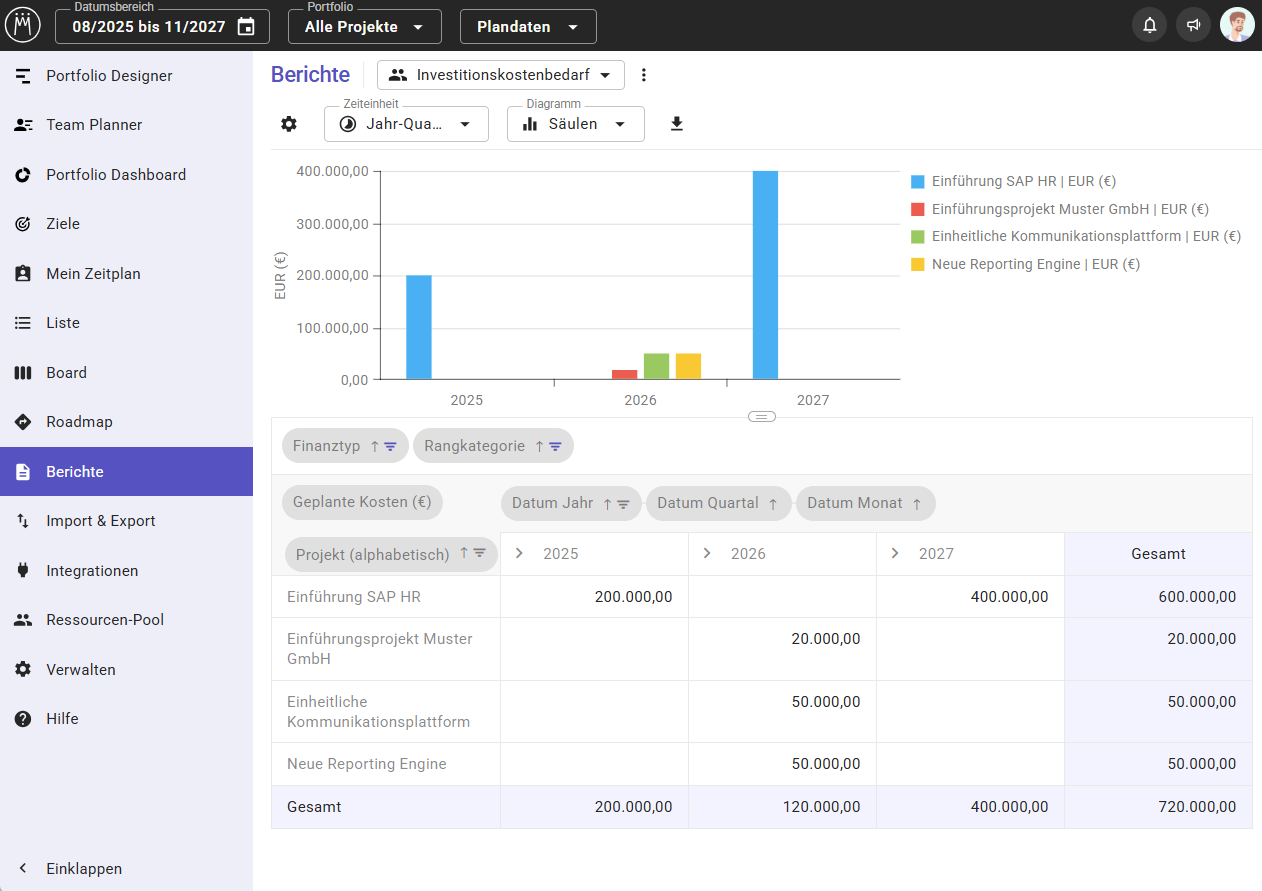Toggle sorting on the Finanztyp chip
The height and width of the screenshot is (891, 1262).
click(375, 447)
